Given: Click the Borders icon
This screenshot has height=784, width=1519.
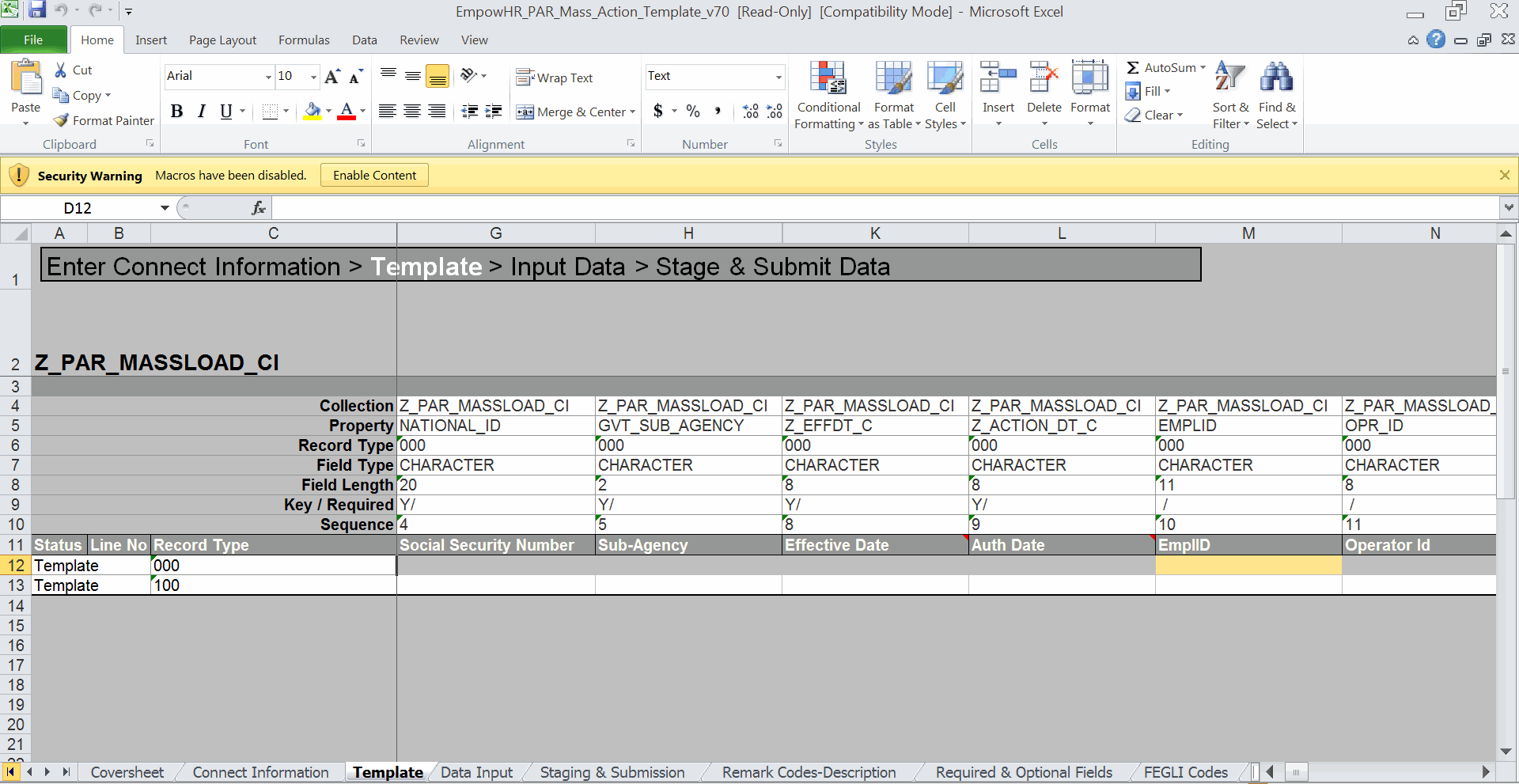Looking at the screenshot, I should click(270, 112).
